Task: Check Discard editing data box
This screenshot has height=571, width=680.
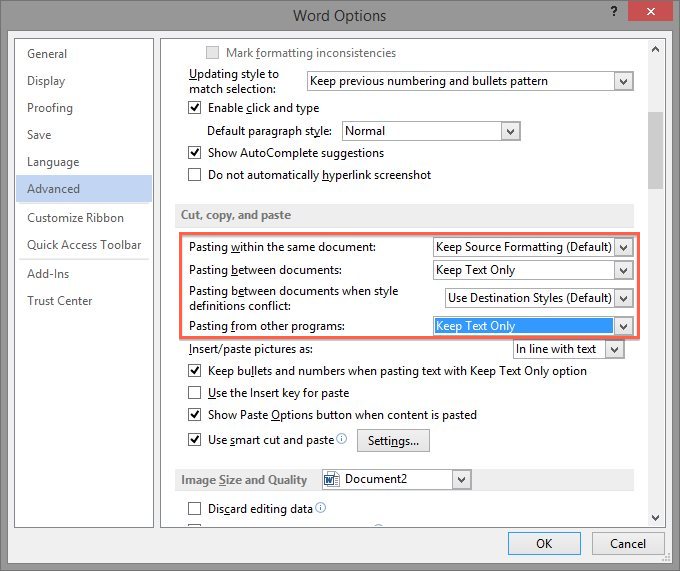Action: coord(194,508)
